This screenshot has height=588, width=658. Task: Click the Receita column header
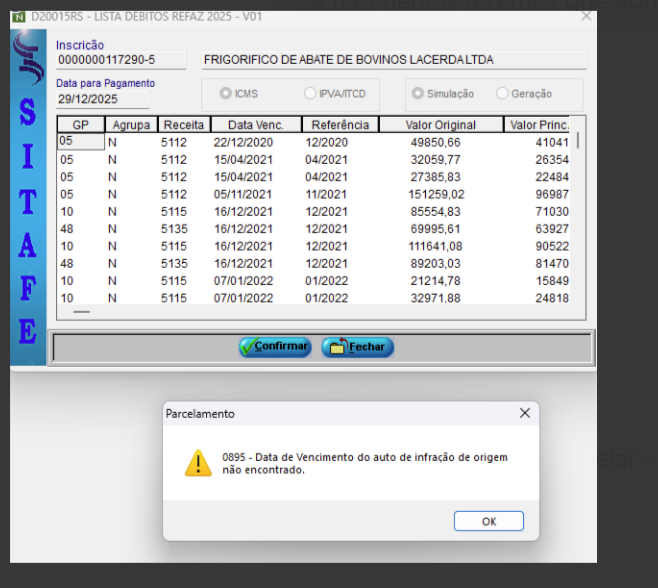[x=183, y=125]
